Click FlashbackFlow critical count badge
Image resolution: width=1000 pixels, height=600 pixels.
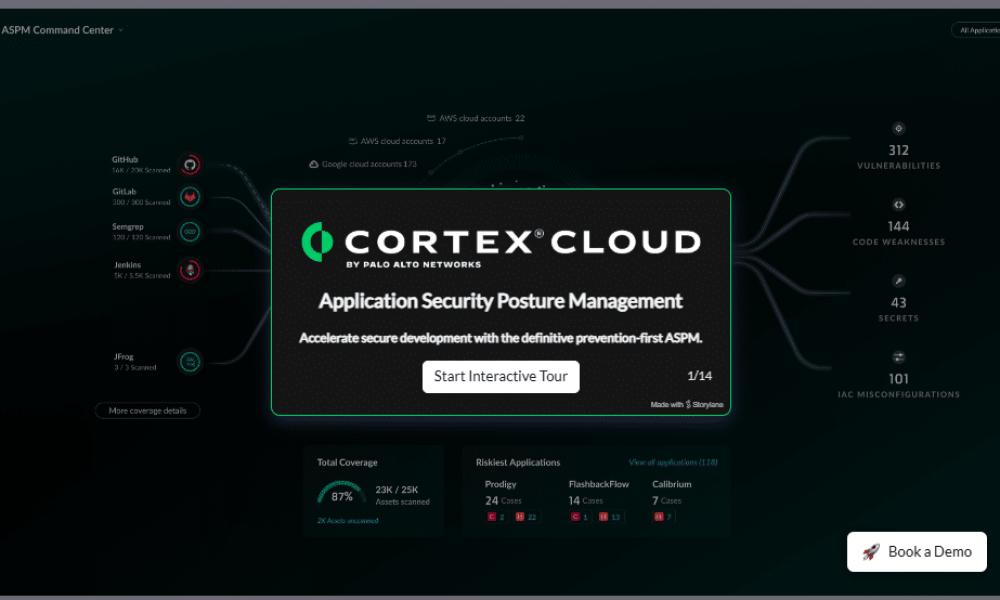(x=580, y=517)
